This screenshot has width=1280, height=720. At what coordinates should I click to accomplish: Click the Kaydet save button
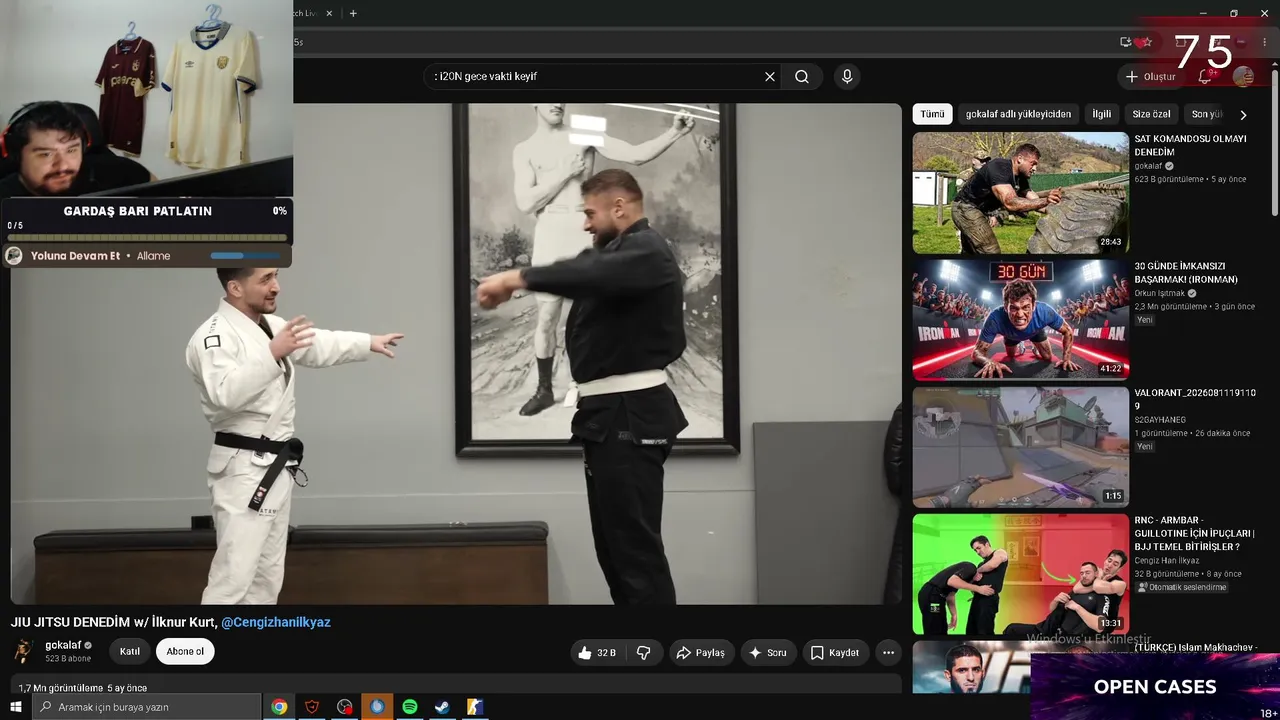(835, 653)
